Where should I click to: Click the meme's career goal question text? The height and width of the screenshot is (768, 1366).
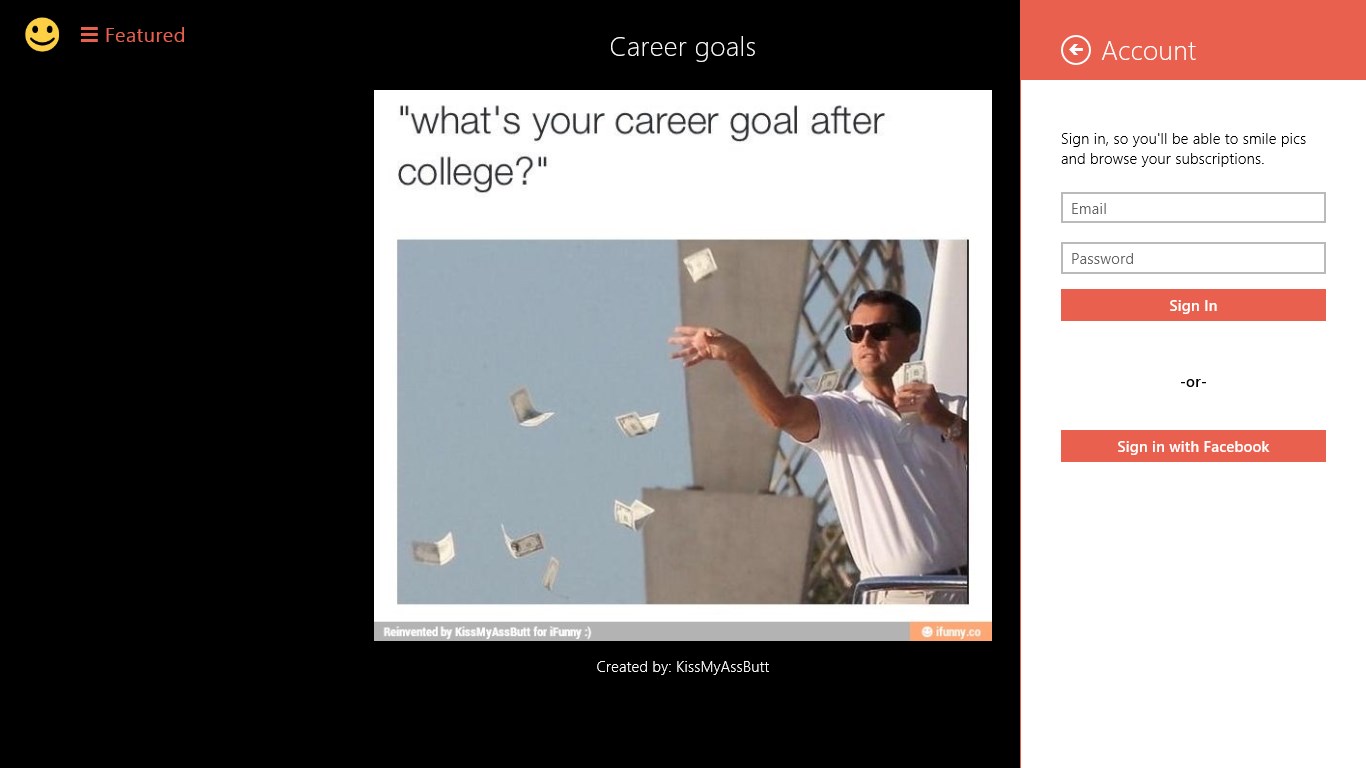[x=640, y=146]
